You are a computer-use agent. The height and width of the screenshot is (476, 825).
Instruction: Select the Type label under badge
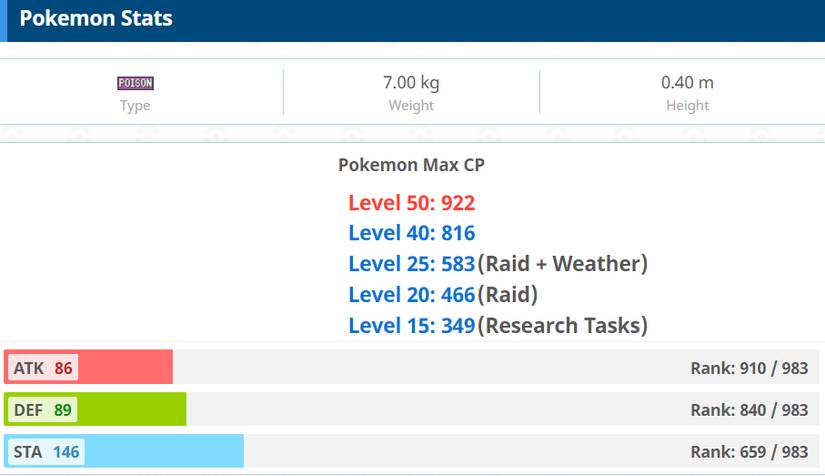(135, 106)
